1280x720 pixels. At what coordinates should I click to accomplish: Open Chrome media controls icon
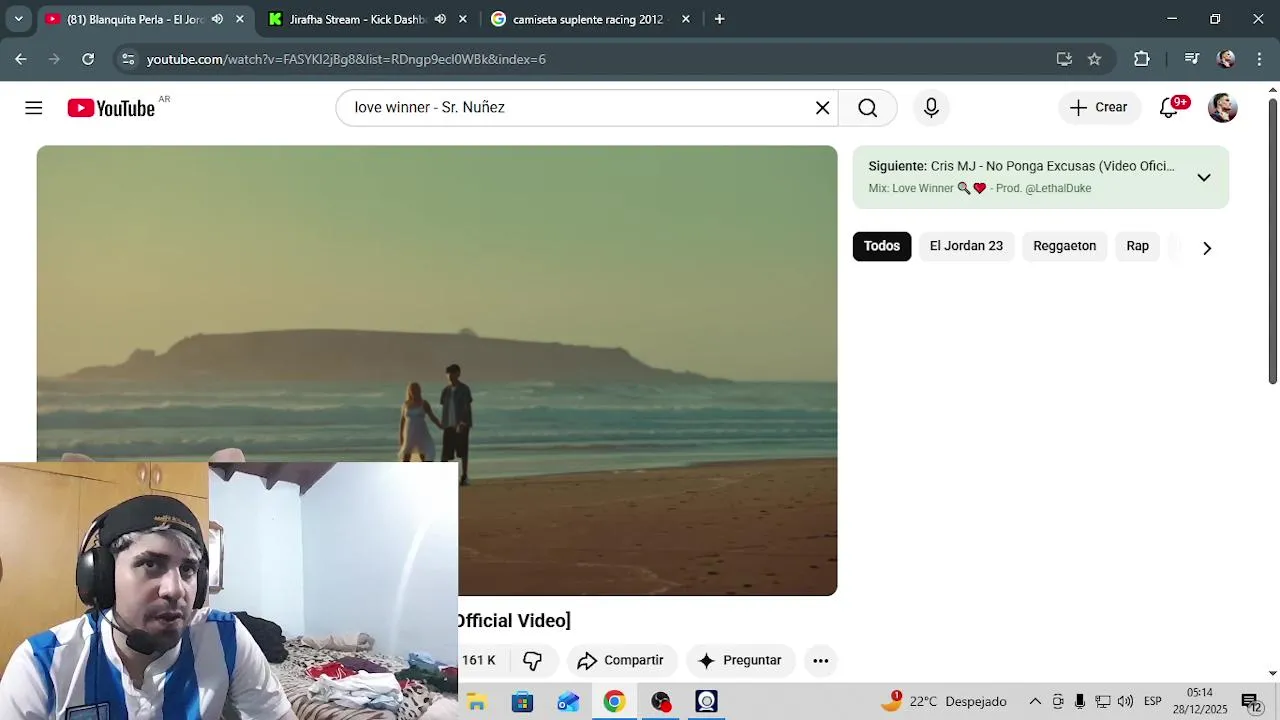tap(1191, 59)
